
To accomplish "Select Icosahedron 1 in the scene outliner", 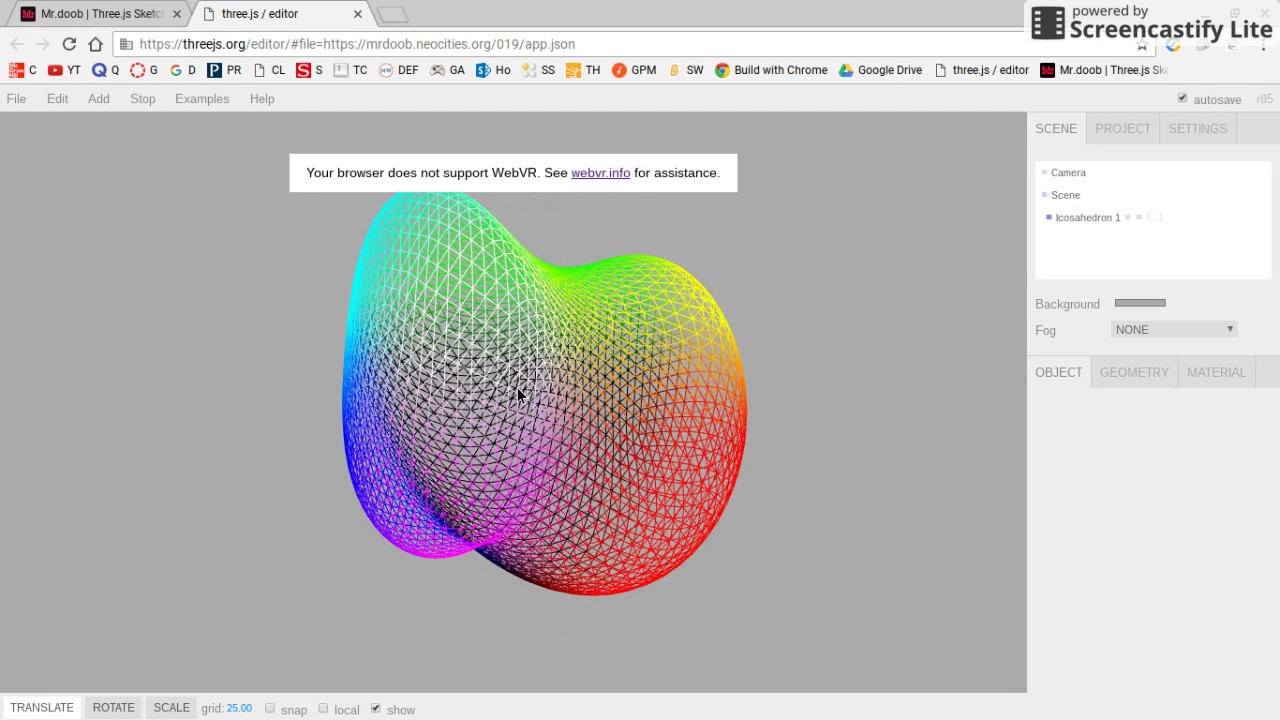I will [1087, 217].
